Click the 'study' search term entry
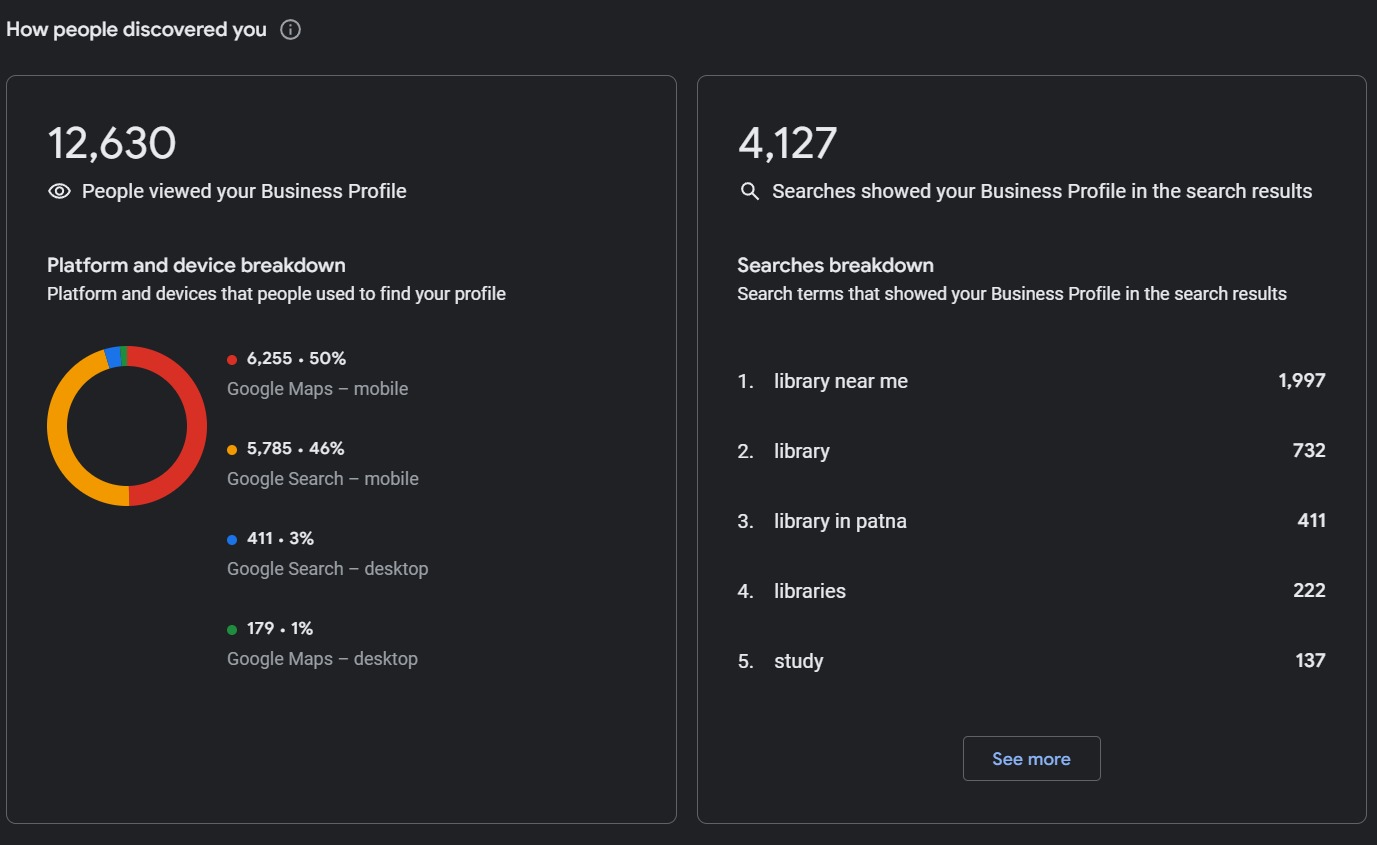 tap(798, 661)
